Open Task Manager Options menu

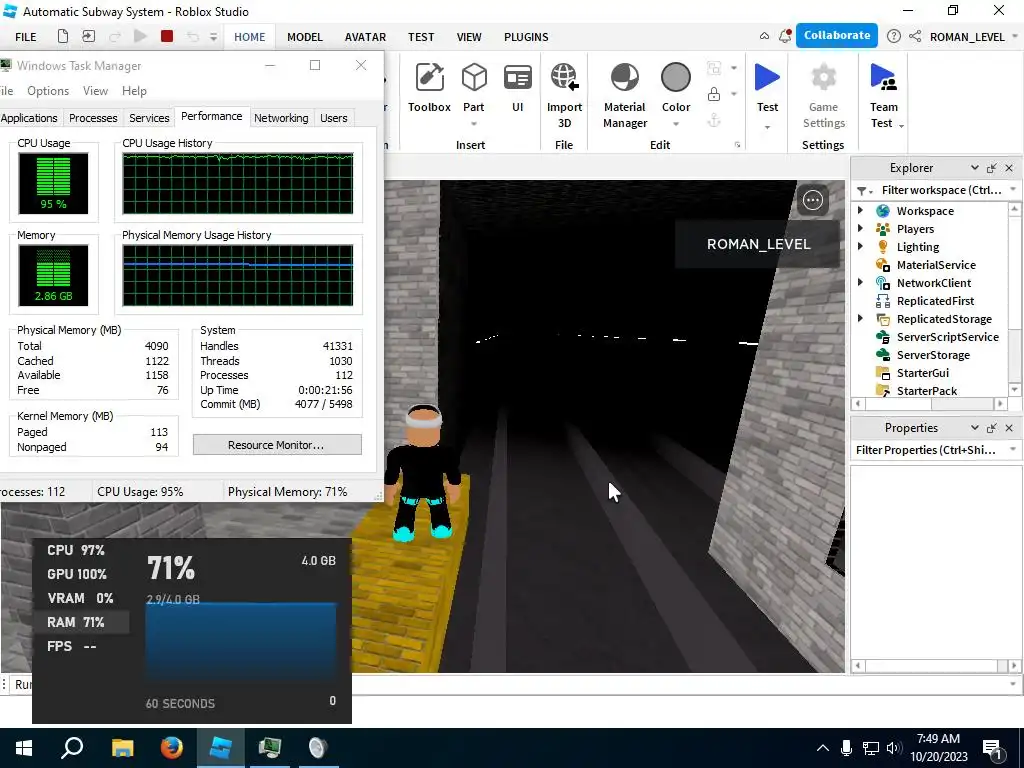click(x=48, y=91)
